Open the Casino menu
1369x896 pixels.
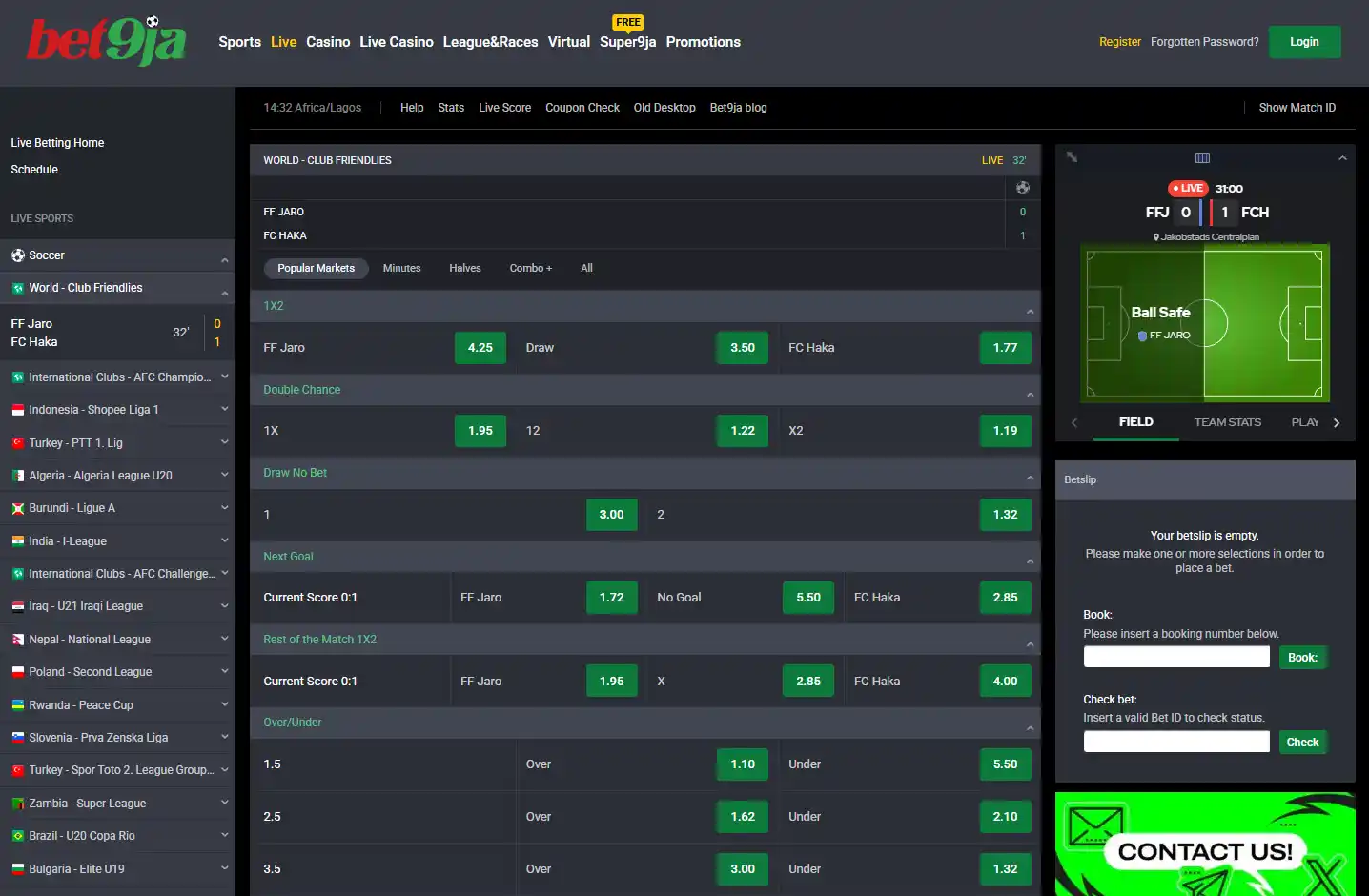pyautogui.click(x=328, y=42)
